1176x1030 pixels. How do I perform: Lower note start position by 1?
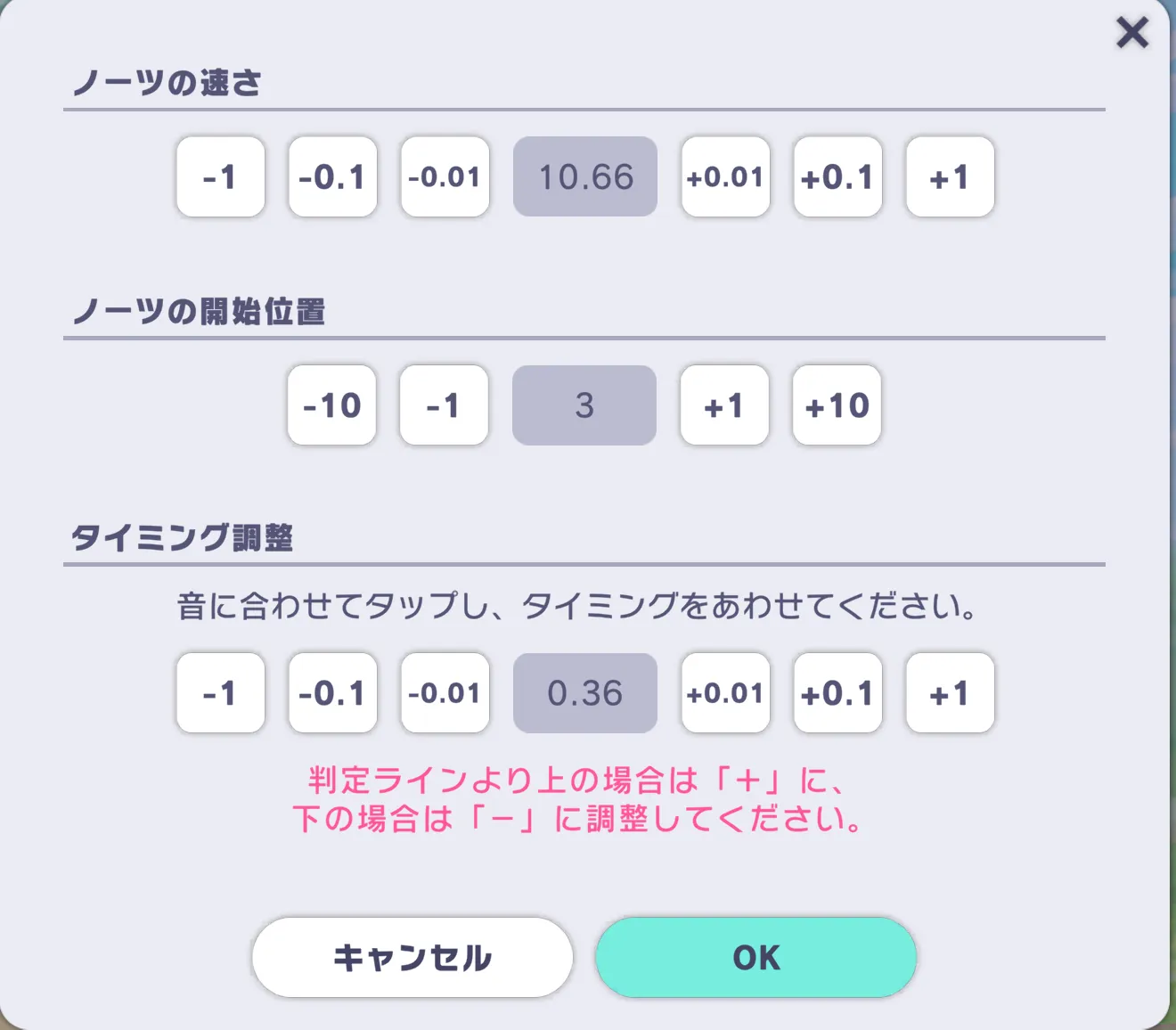tap(444, 405)
